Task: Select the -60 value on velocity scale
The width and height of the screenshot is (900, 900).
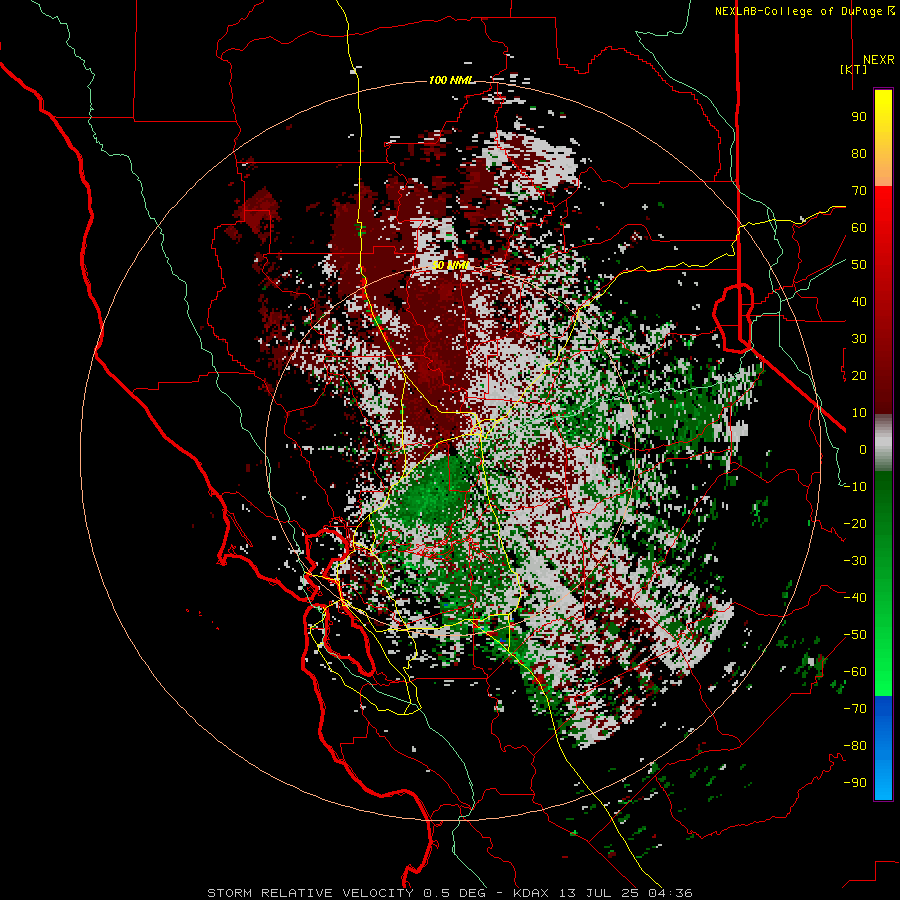Action: click(855, 672)
